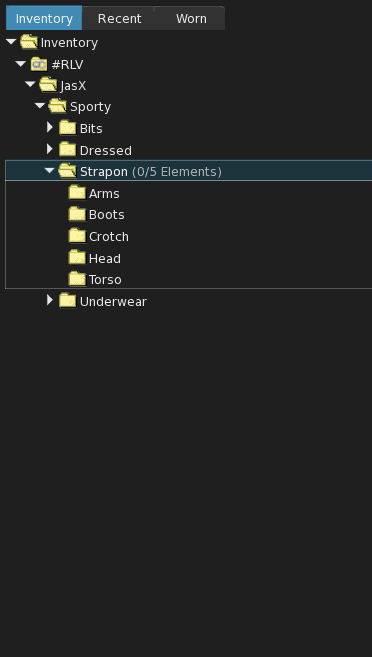Screen dimensions: 372x657
Task: Click the Dressed folder icon
Action: coord(67,150)
